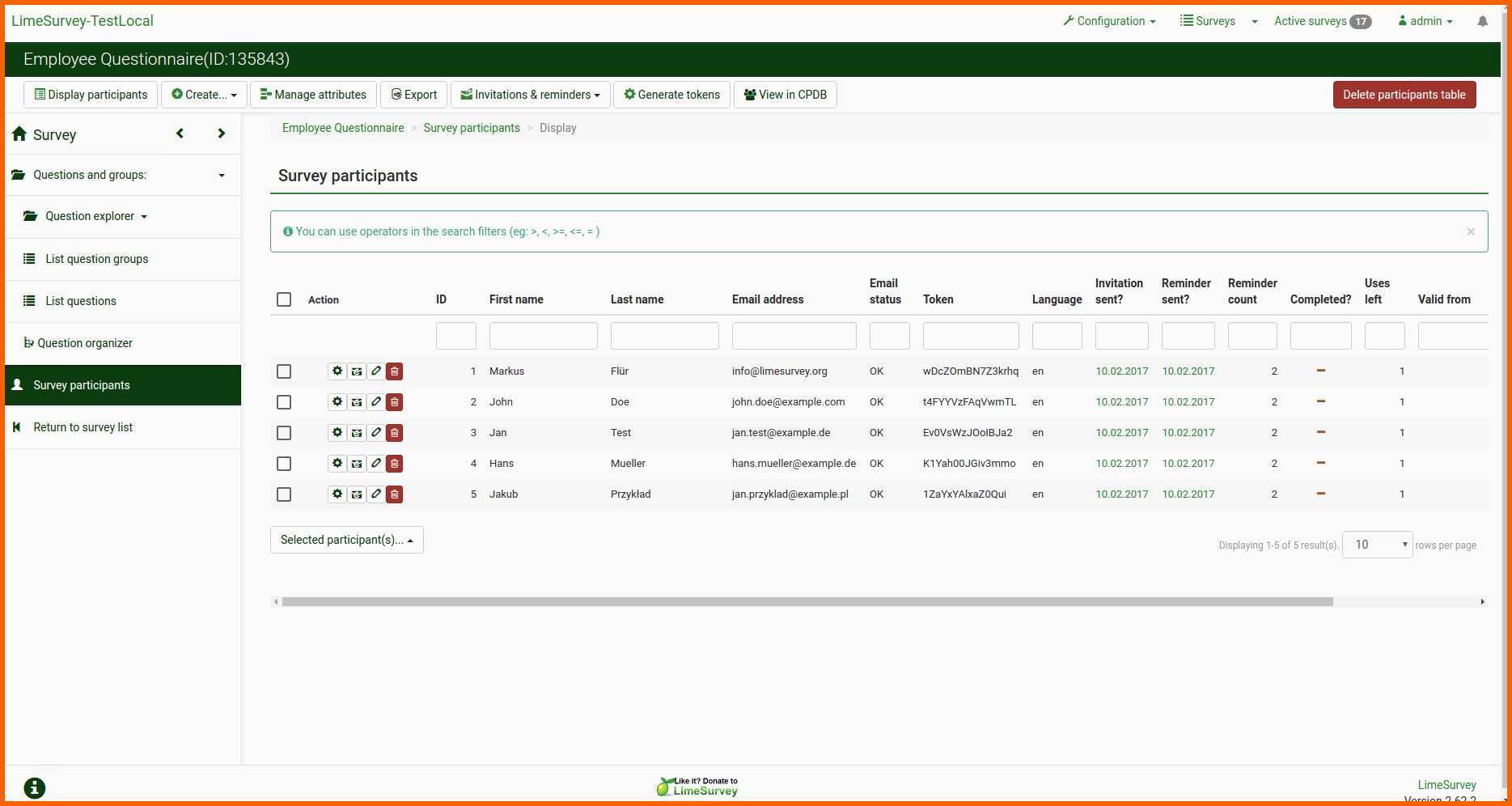The image size is (1512, 806).
Task: Click Generate tokens button
Action: point(671,95)
